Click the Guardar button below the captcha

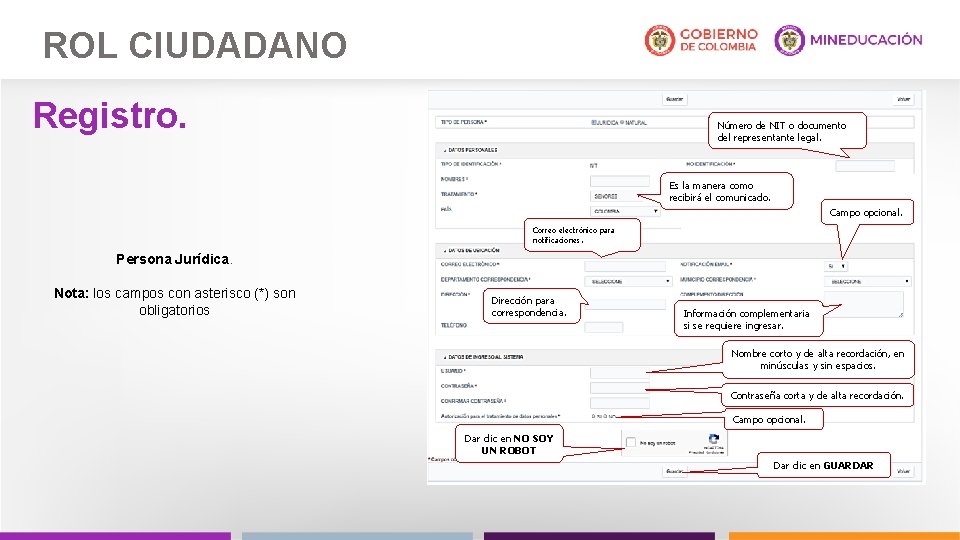tap(674, 471)
